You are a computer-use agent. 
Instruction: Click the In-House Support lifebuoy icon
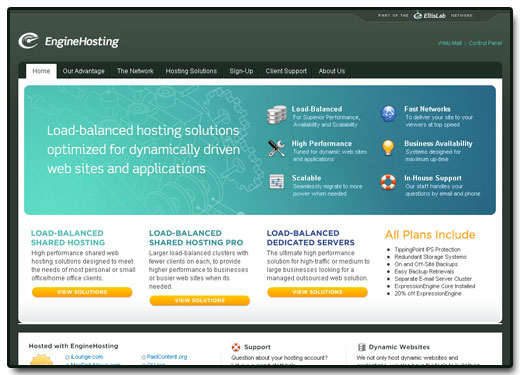(388, 182)
